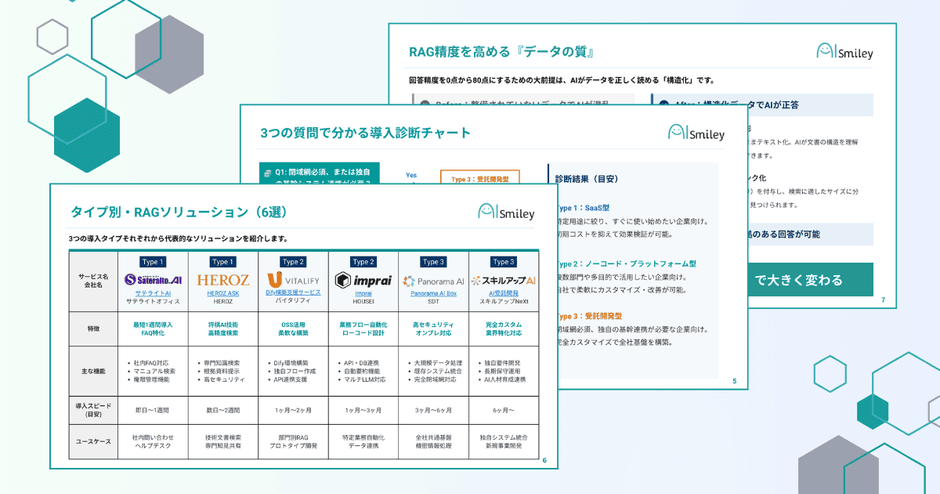Click the 6ヶ月〜 speed cell

pos(504,411)
